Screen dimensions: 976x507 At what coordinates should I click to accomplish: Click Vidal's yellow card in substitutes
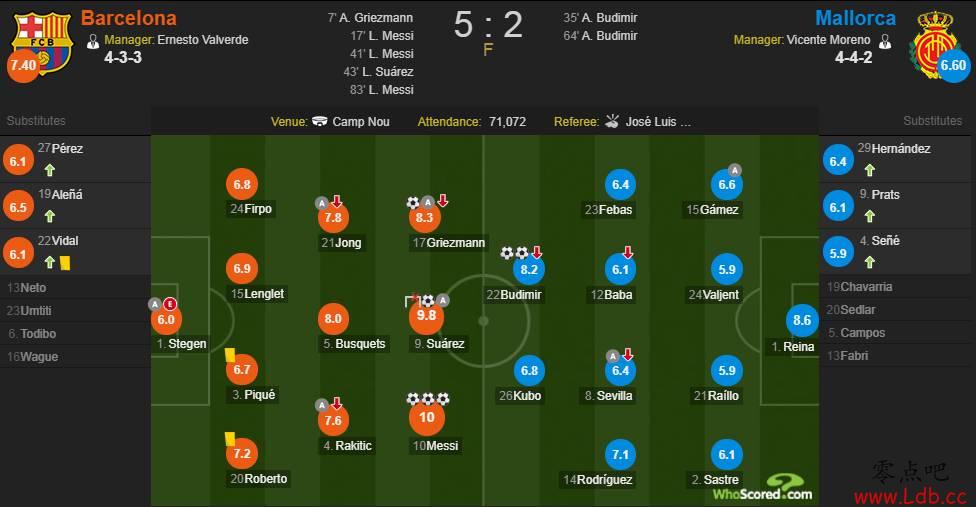click(x=65, y=263)
